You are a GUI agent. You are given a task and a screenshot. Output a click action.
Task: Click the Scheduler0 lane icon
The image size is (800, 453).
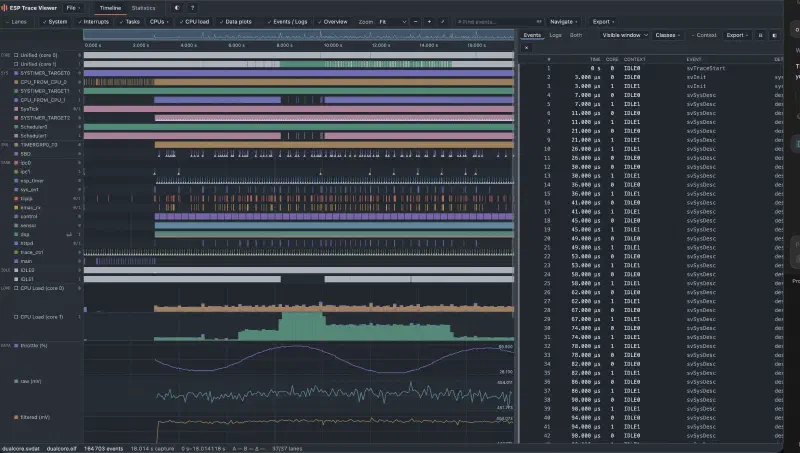coord(16,127)
